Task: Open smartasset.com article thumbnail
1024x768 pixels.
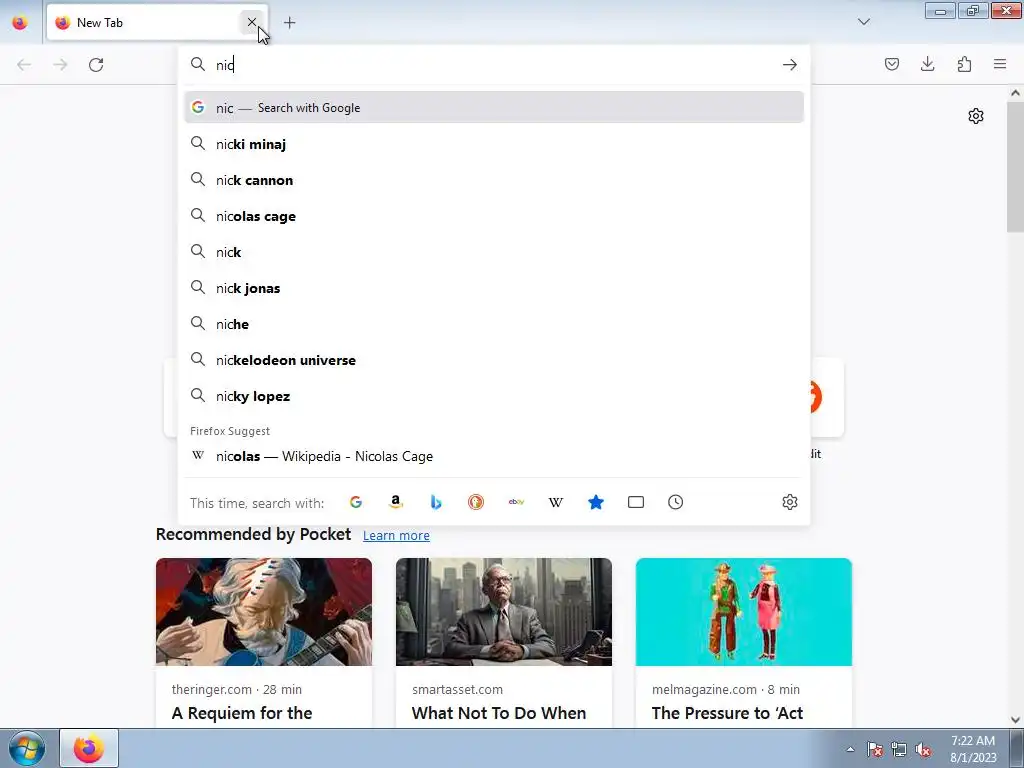Action: click(x=504, y=612)
